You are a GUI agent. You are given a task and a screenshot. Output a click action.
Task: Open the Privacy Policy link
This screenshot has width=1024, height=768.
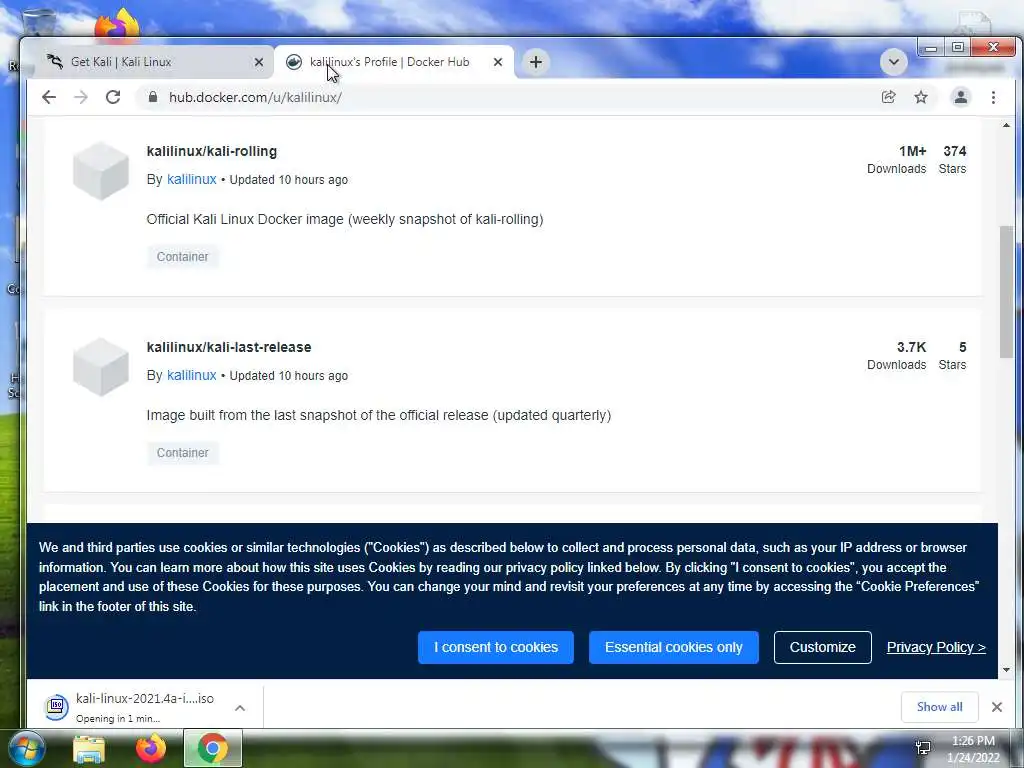point(936,647)
